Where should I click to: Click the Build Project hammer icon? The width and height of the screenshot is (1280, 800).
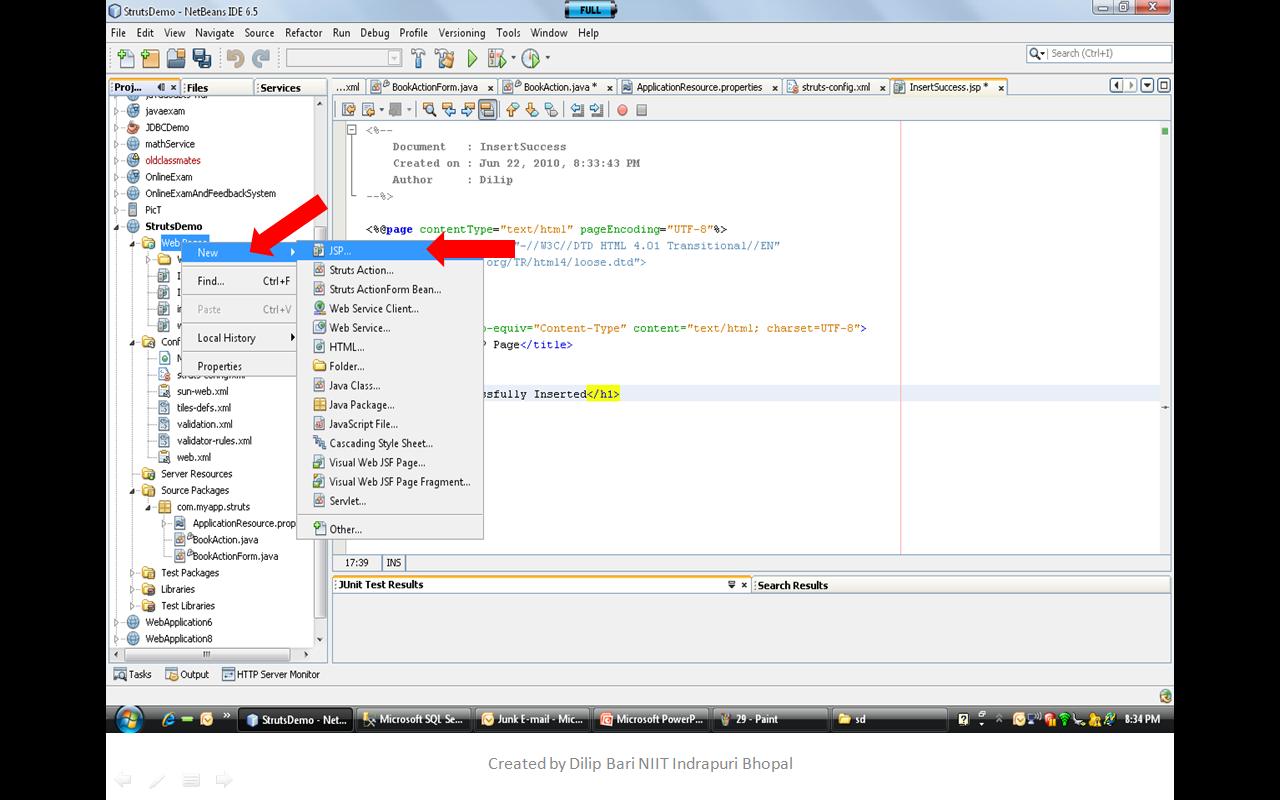coord(418,57)
